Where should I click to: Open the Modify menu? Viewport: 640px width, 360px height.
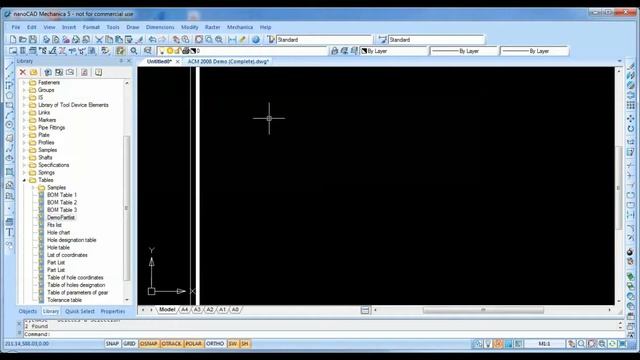pyautogui.click(x=189, y=27)
